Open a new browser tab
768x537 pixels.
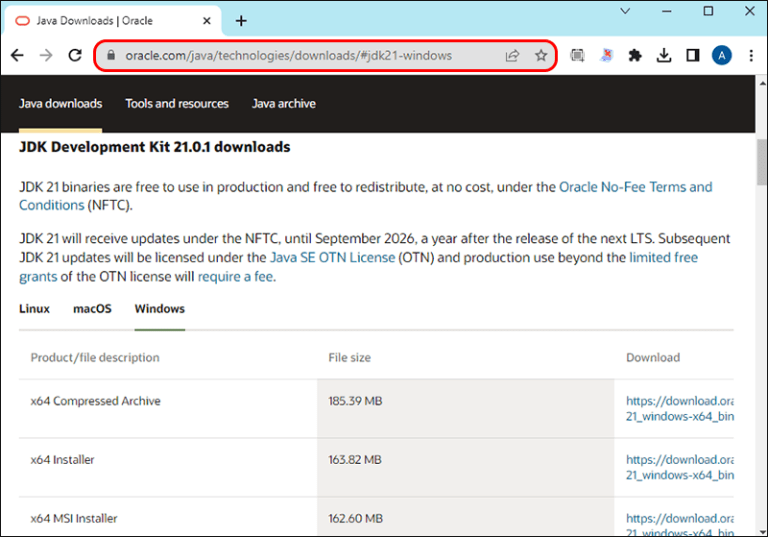pyautogui.click(x=241, y=21)
